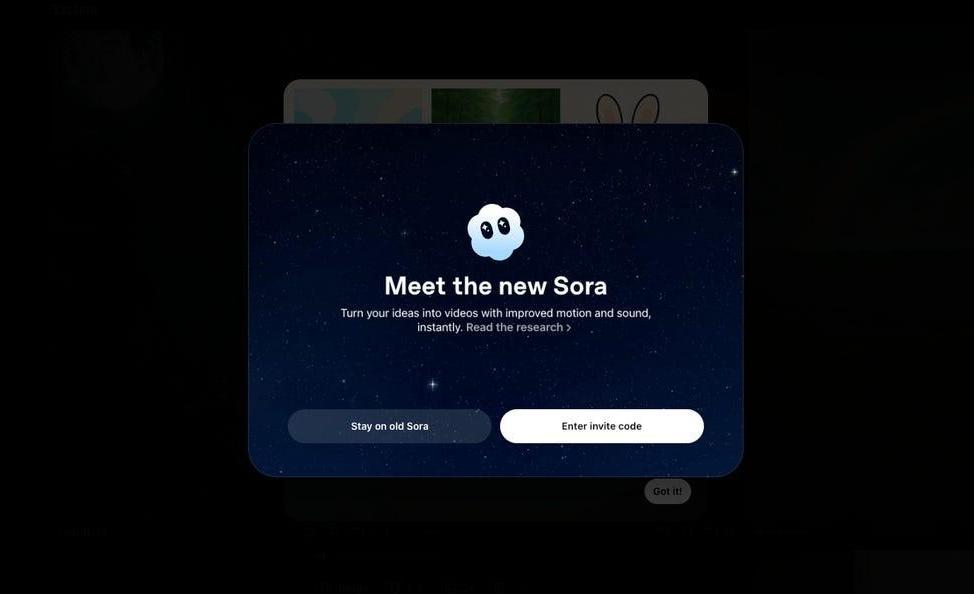
Task: Click the glowing star at the modal's top-right corner
Action: 734,171
